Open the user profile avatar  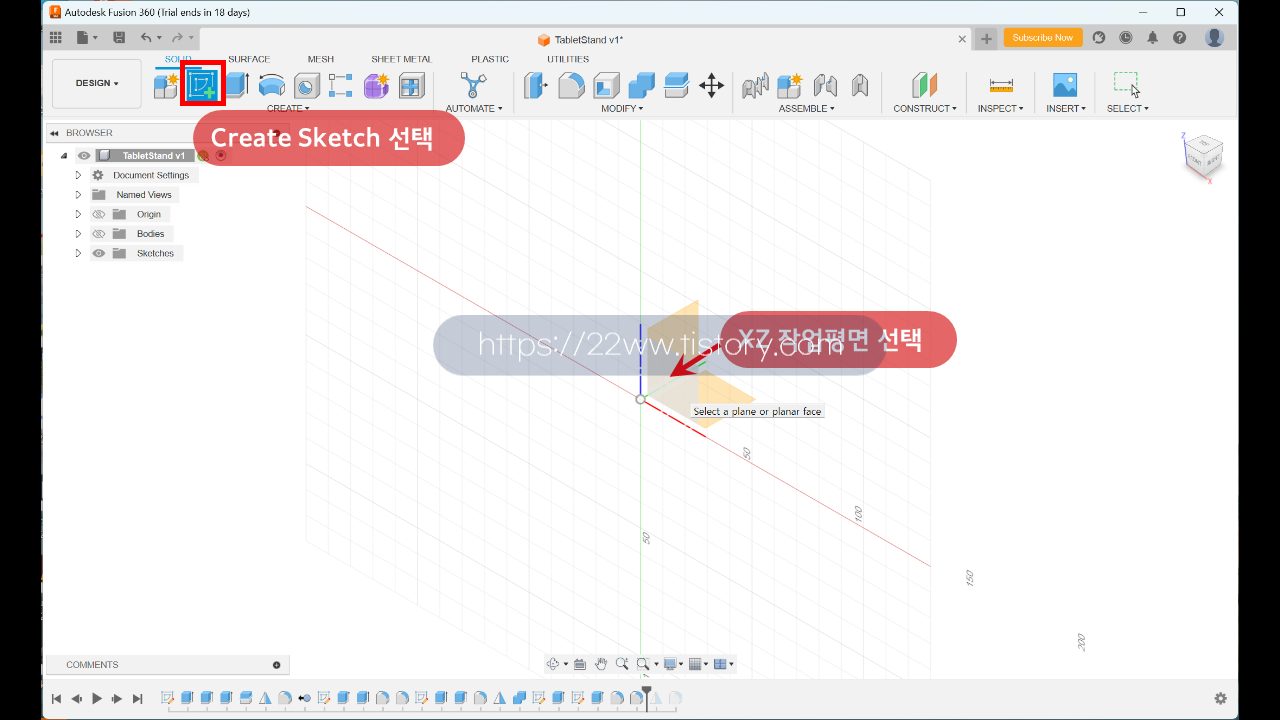pyautogui.click(x=1214, y=38)
